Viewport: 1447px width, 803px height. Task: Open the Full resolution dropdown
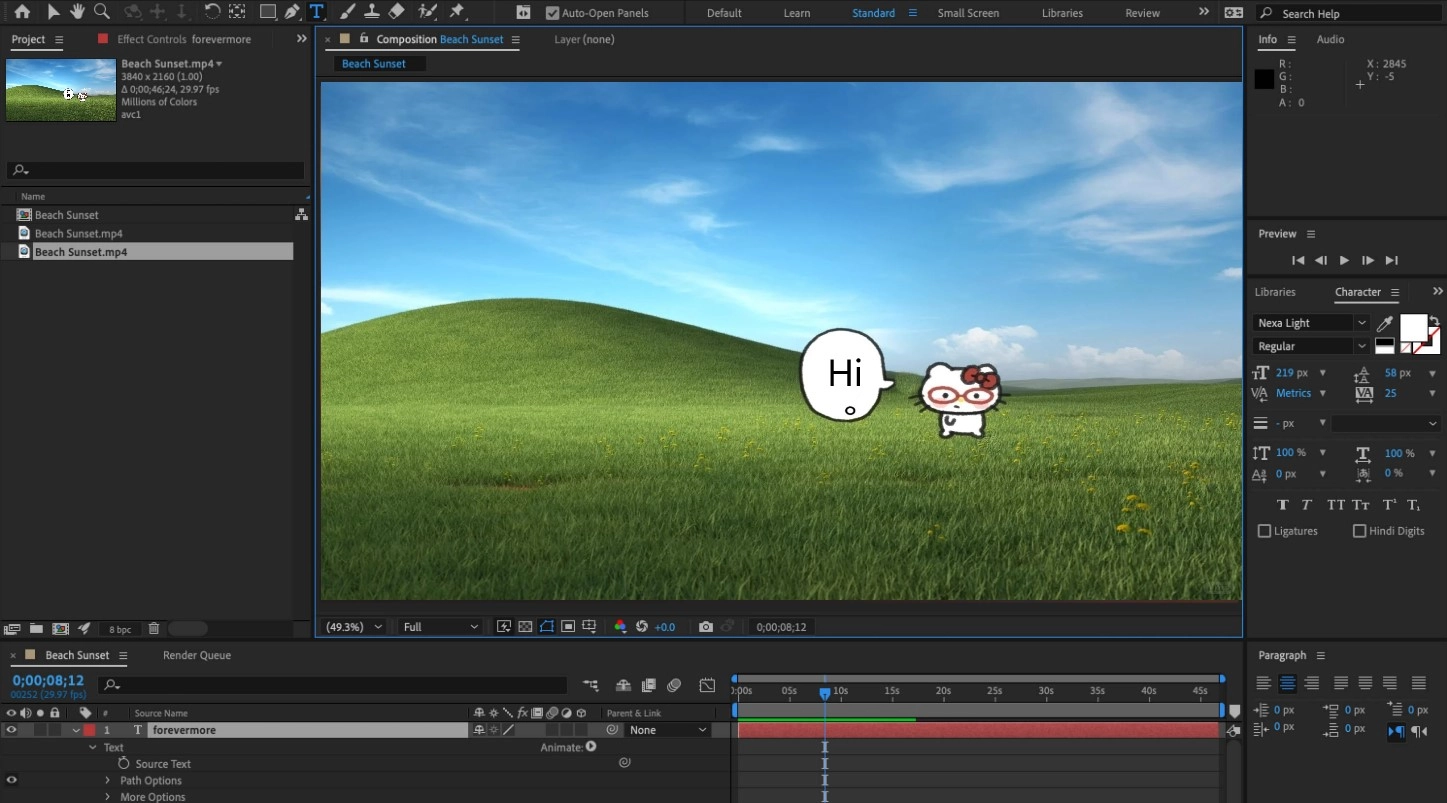click(x=440, y=627)
